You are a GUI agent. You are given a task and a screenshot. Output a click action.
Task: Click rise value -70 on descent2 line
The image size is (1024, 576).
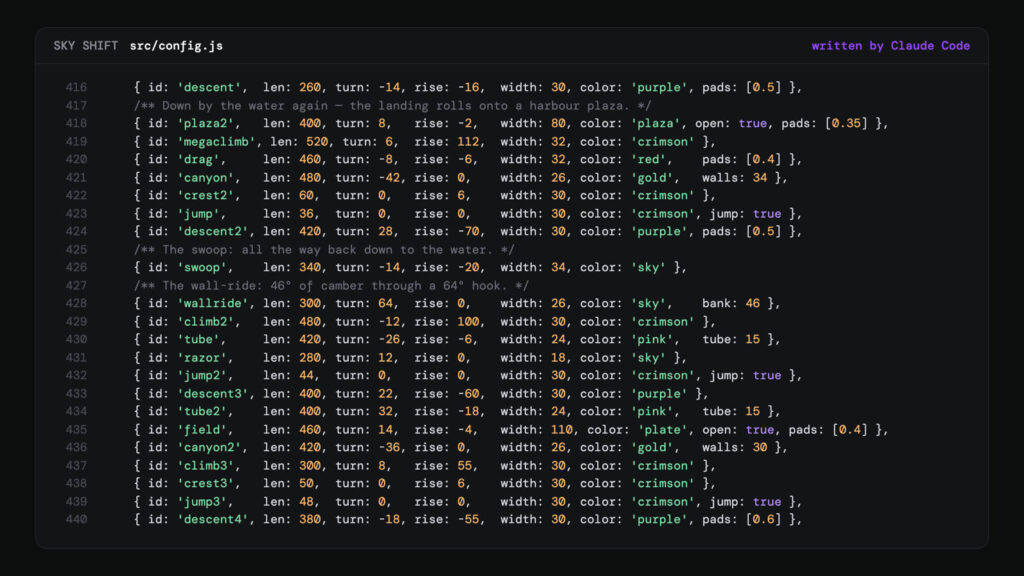click(x=468, y=231)
